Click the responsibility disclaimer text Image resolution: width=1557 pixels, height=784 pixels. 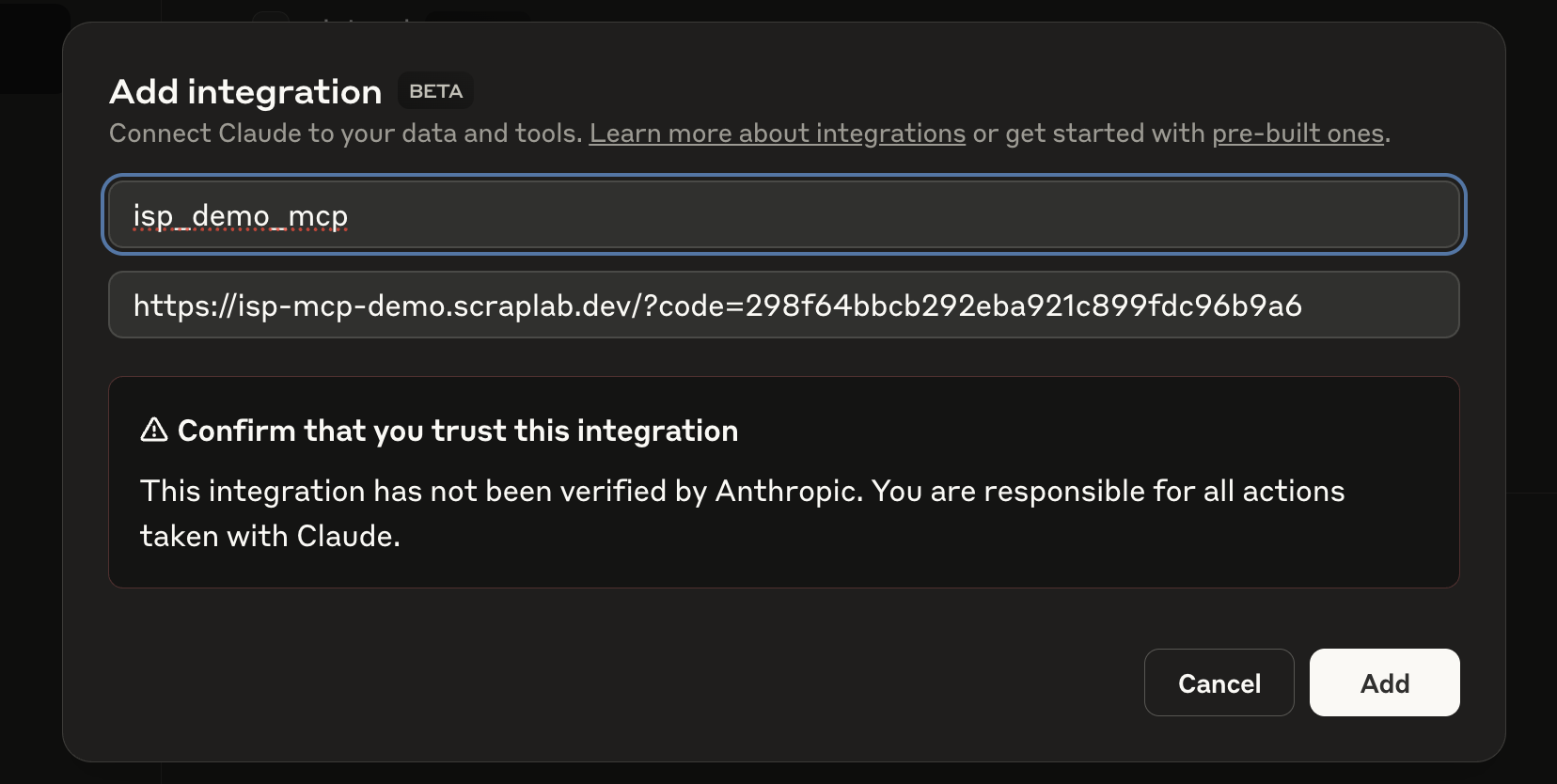point(742,512)
